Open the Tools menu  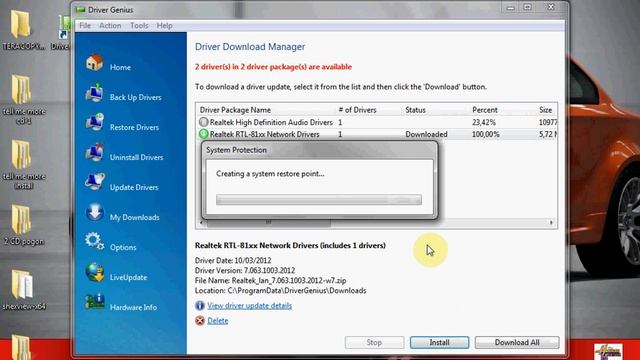(x=139, y=26)
